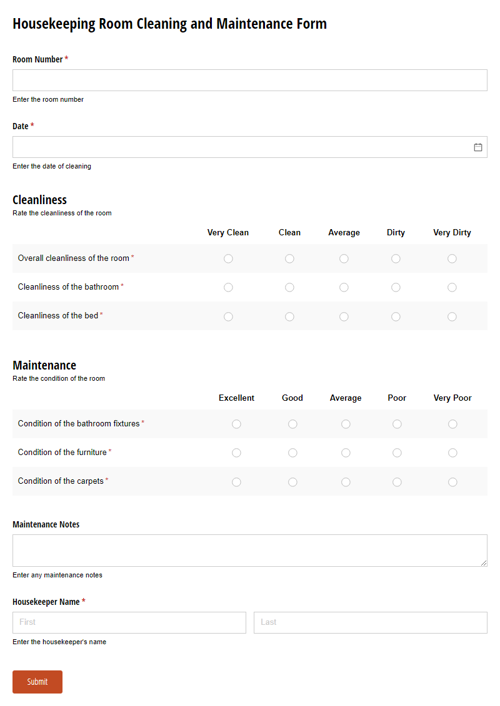Choose Dirty for cleanliness of the bathroom
The image size is (500, 706).
[x=395, y=287]
